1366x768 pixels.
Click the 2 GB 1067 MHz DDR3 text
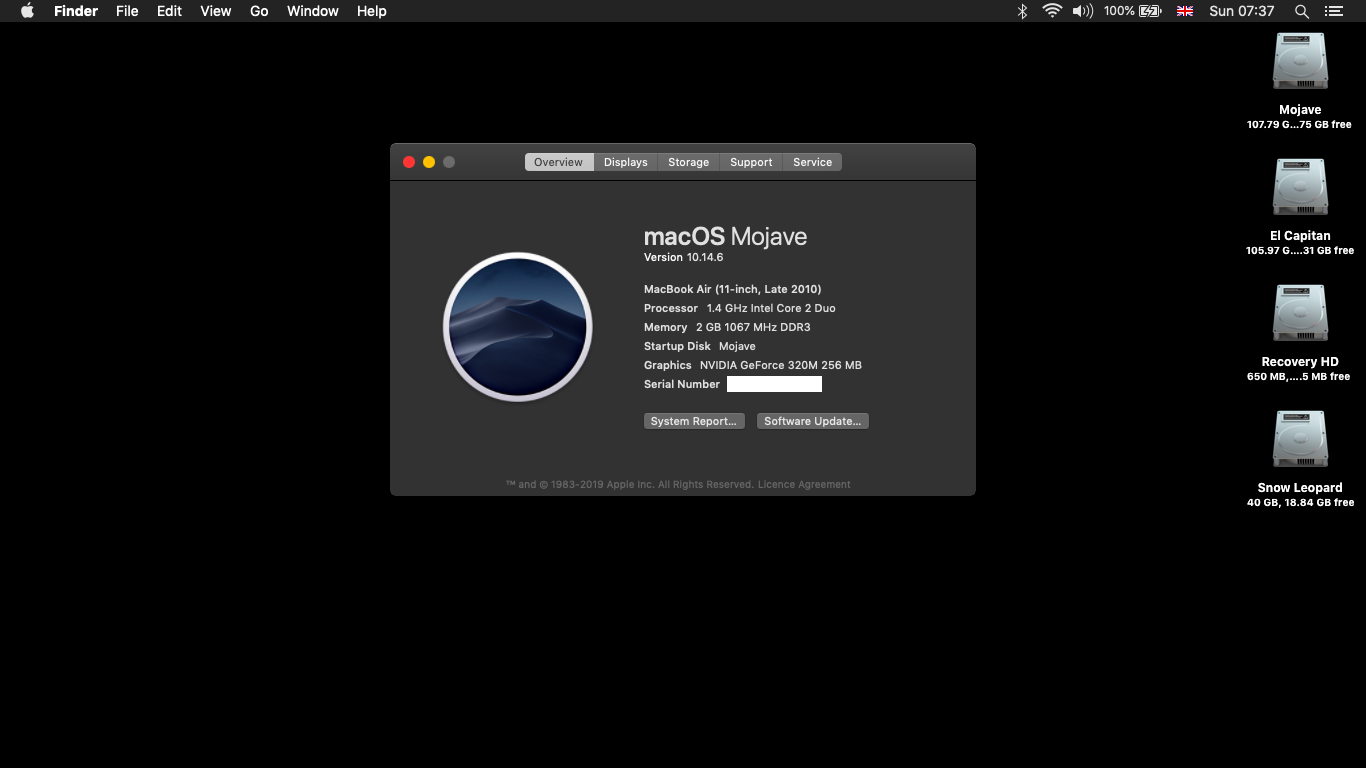point(753,327)
